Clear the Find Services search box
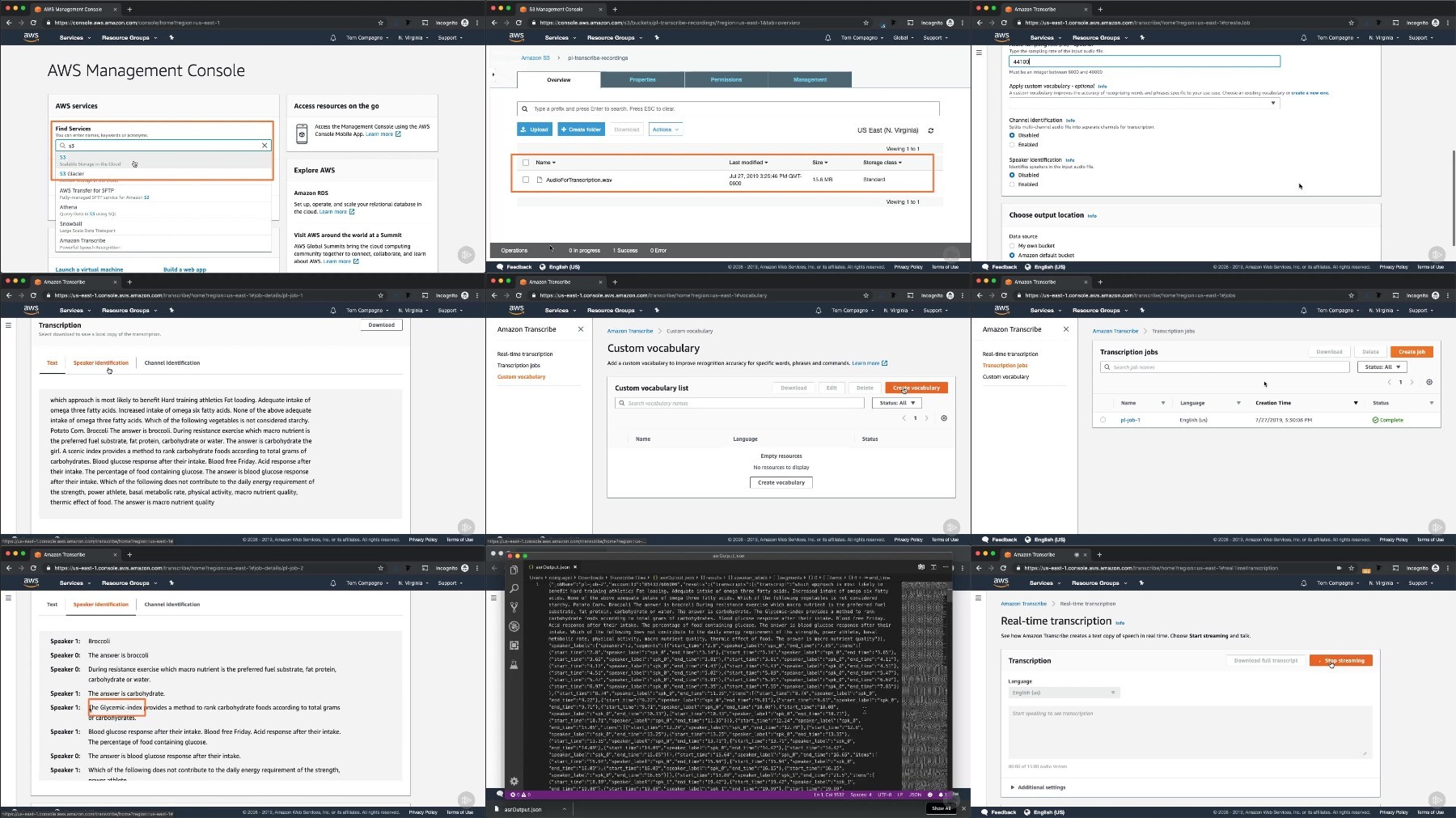The image size is (1456, 818). (265, 146)
